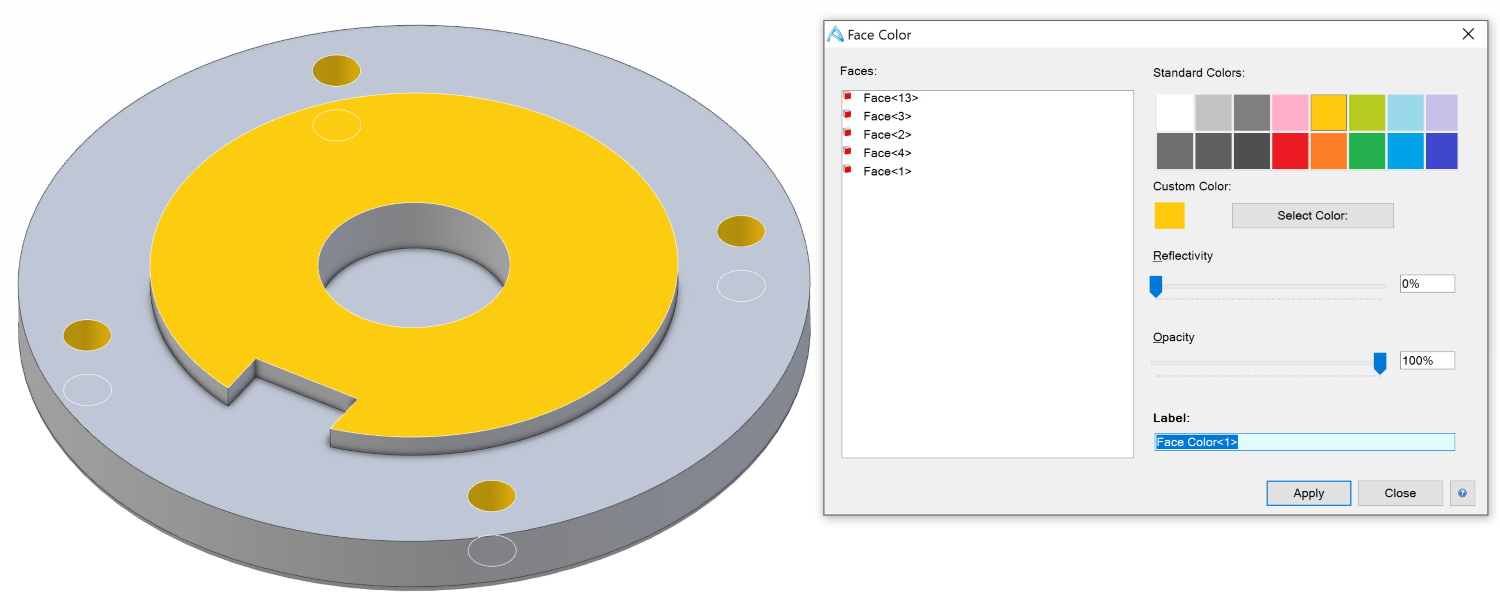1500x612 pixels.
Task: Pick the orange standard color swatch
Action: [1329, 151]
